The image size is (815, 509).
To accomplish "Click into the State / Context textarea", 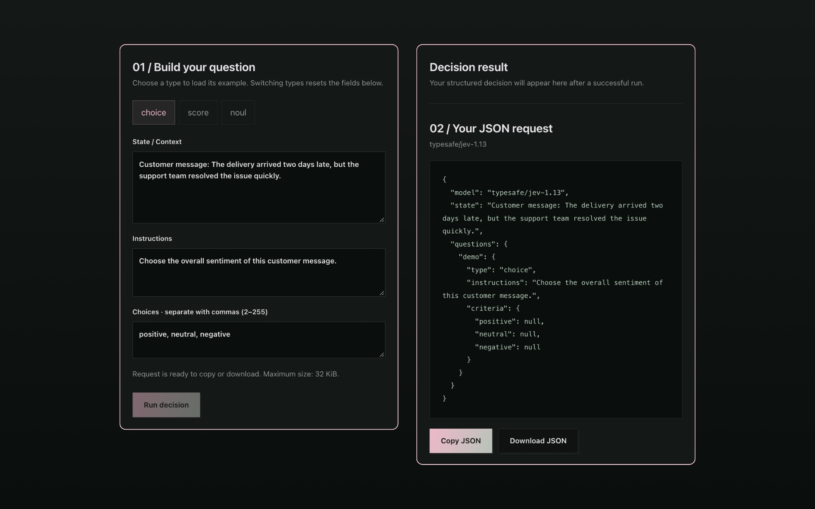I will coord(259,187).
